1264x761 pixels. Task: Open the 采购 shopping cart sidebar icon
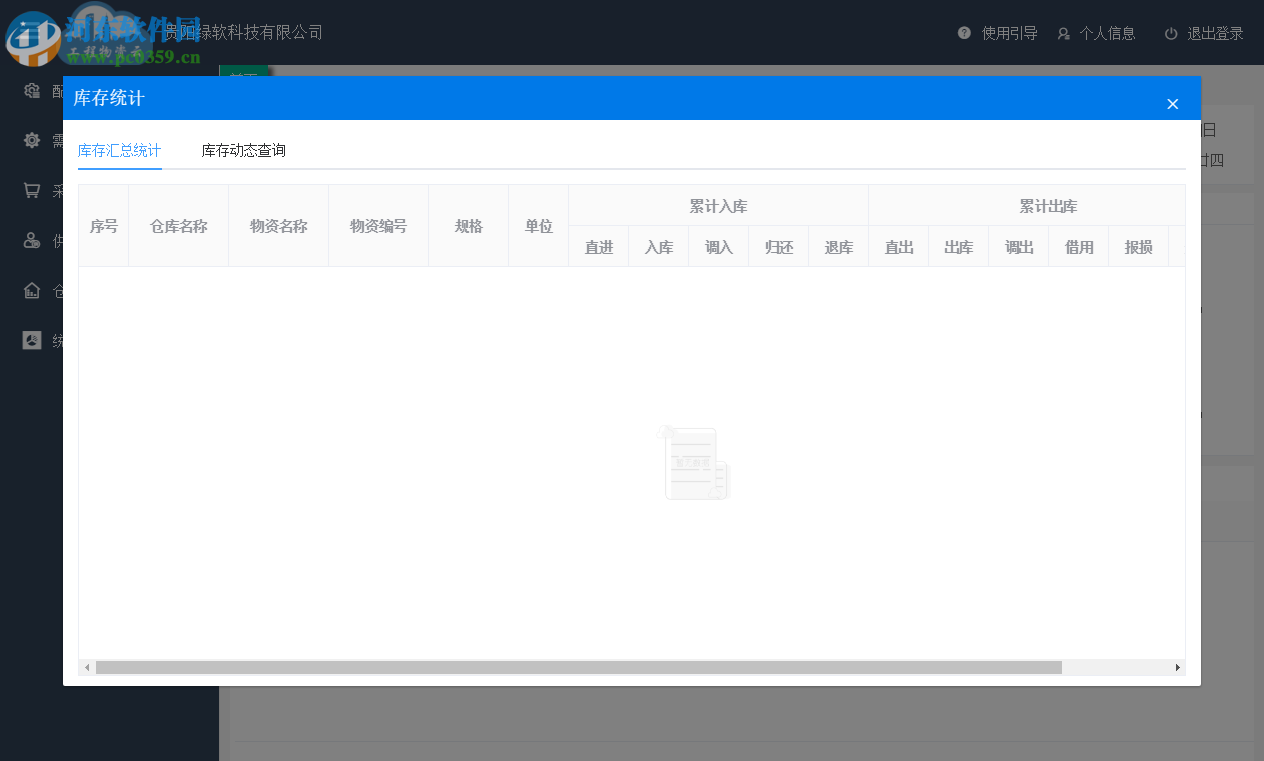[x=30, y=190]
